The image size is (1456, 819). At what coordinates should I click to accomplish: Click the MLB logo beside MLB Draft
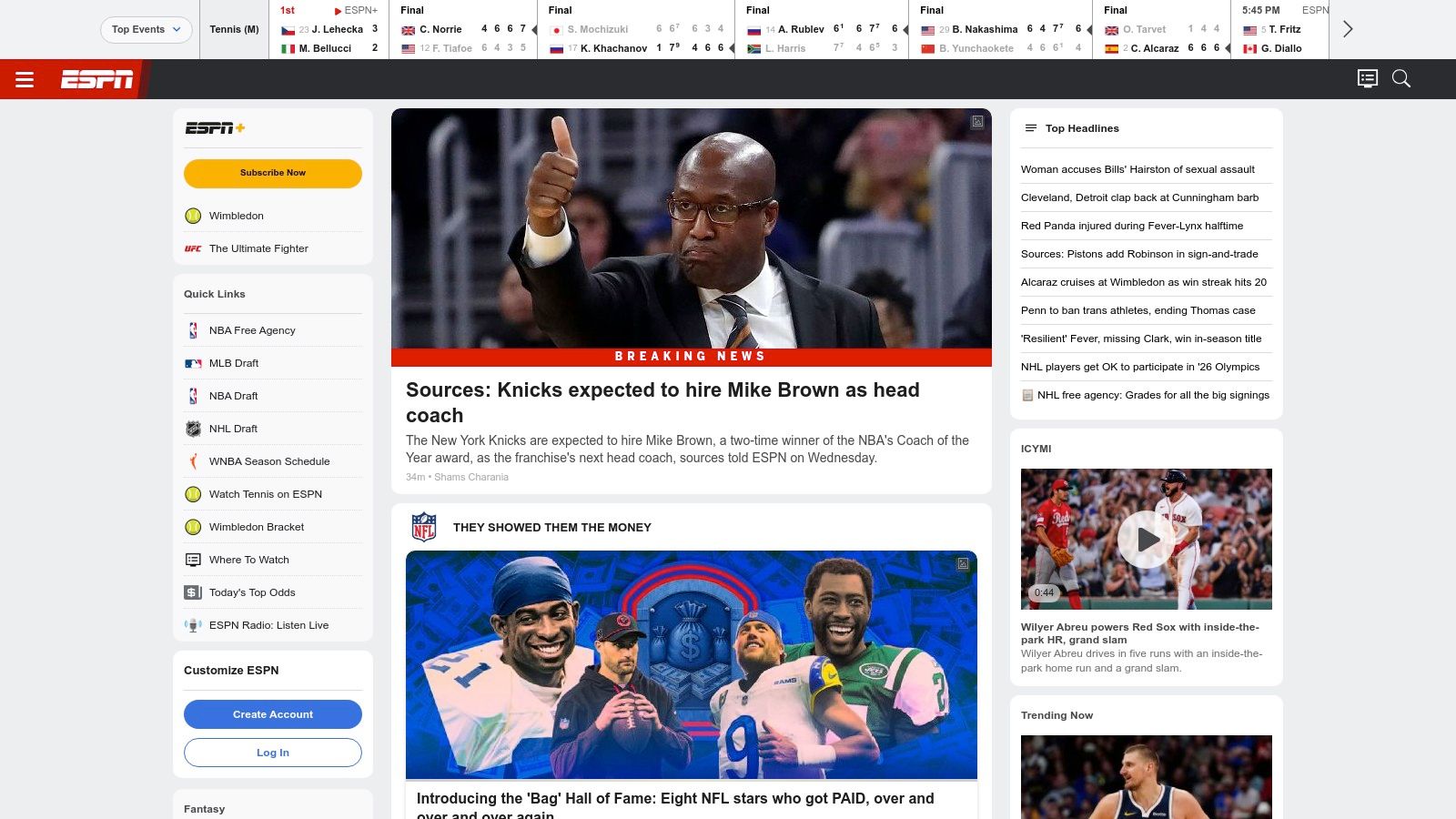click(192, 362)
